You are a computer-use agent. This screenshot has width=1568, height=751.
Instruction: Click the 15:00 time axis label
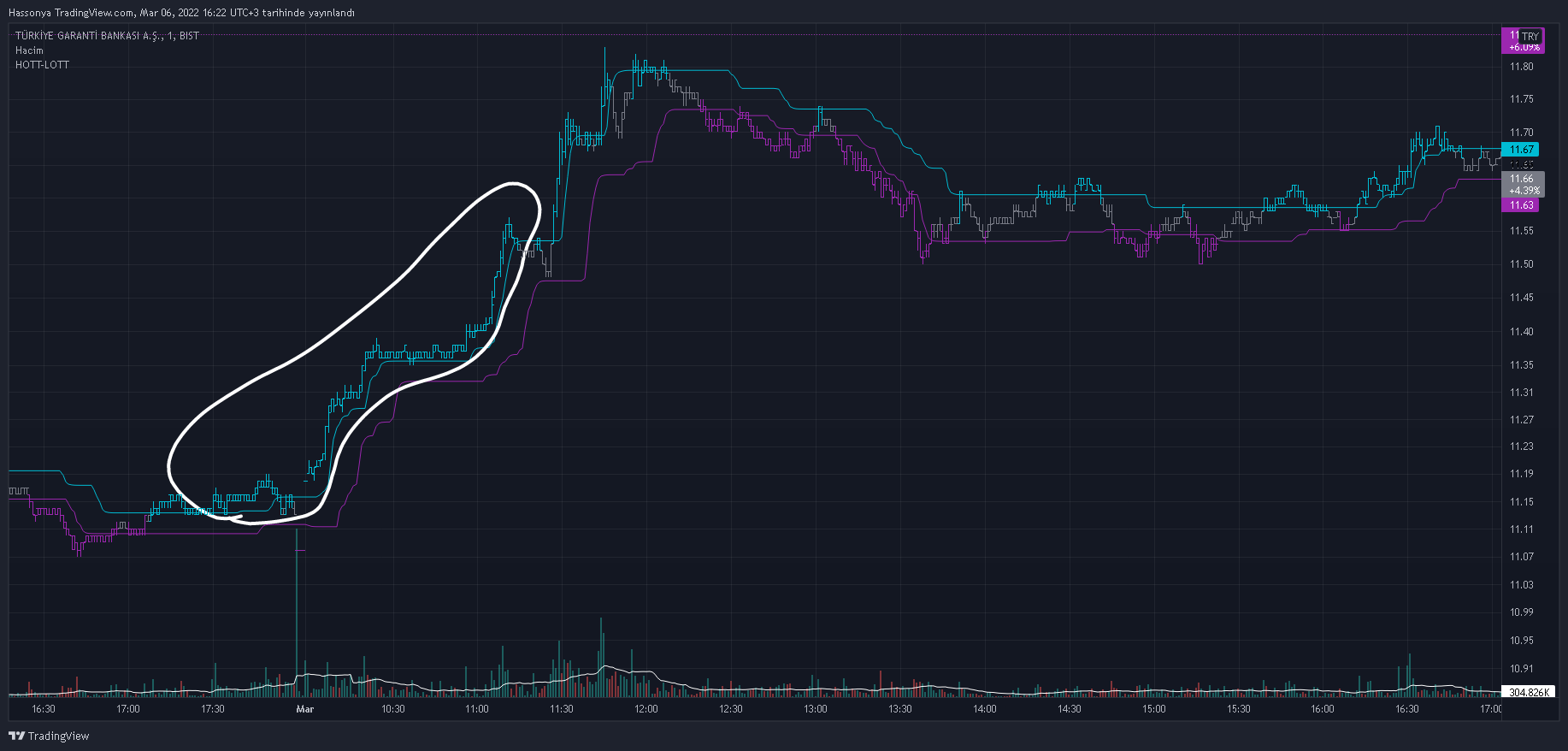point(1154,709)
